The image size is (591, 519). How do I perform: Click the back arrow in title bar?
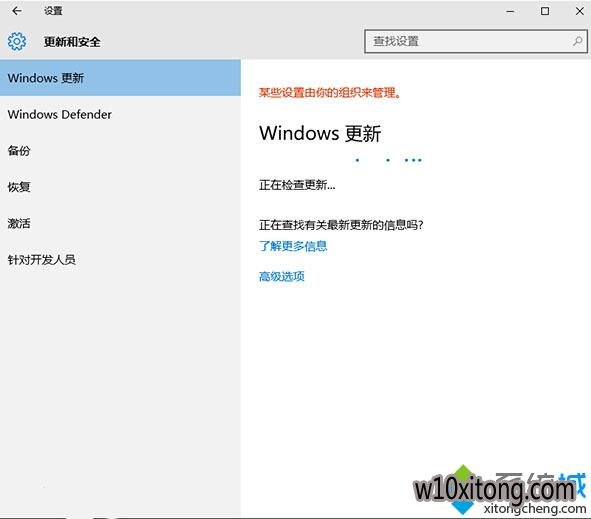coord(17,11)
